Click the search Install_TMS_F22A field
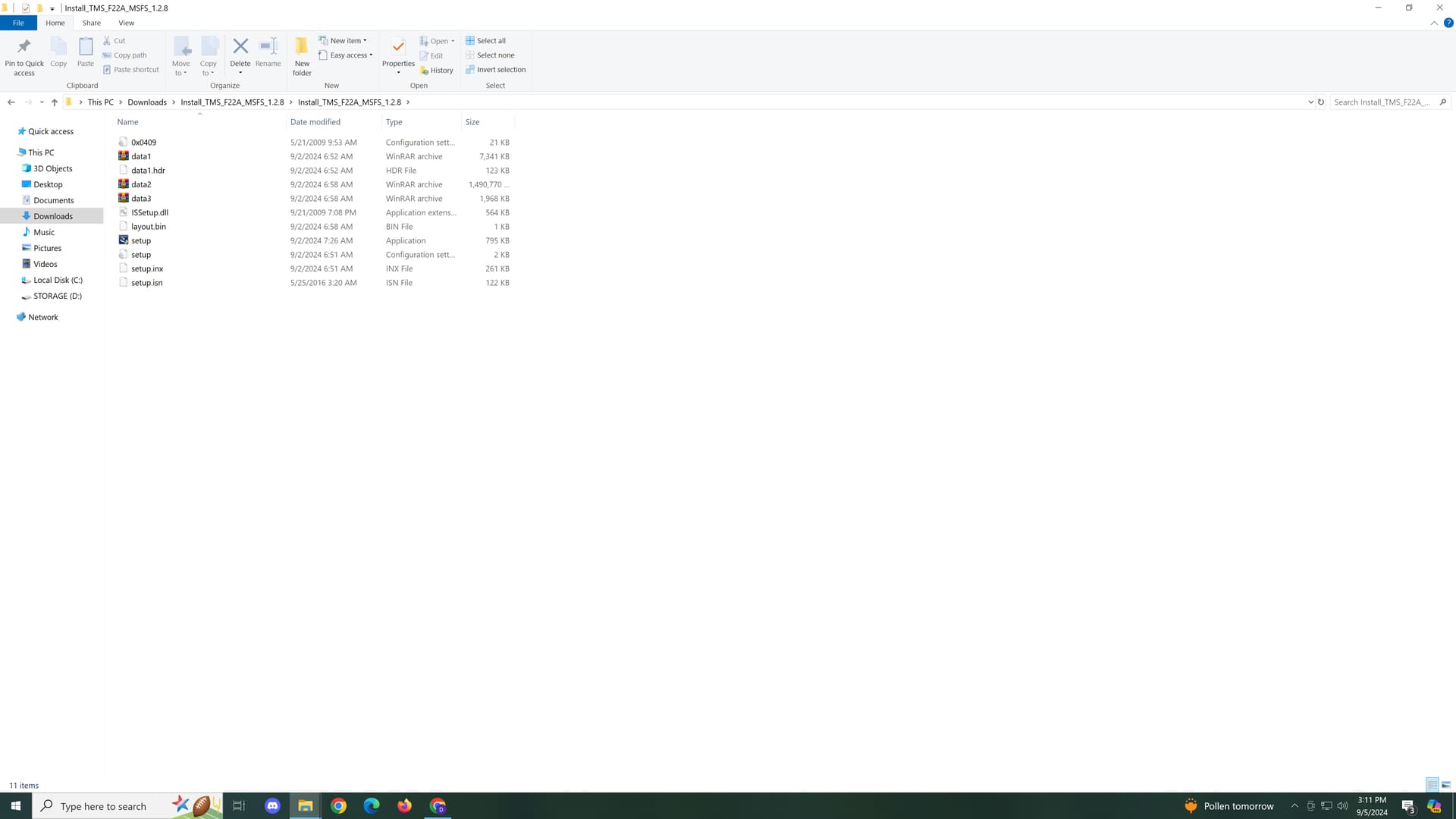This screenshot has width=1456, height=819. tap(1383, 102)
